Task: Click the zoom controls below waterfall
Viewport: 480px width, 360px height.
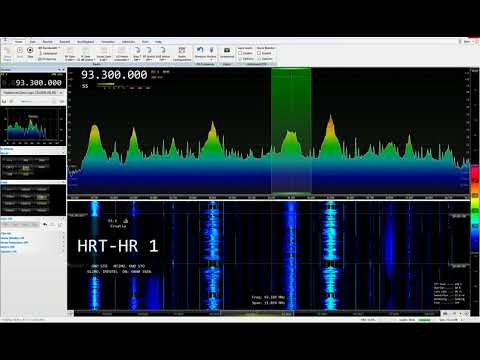Action: (455, 314)
